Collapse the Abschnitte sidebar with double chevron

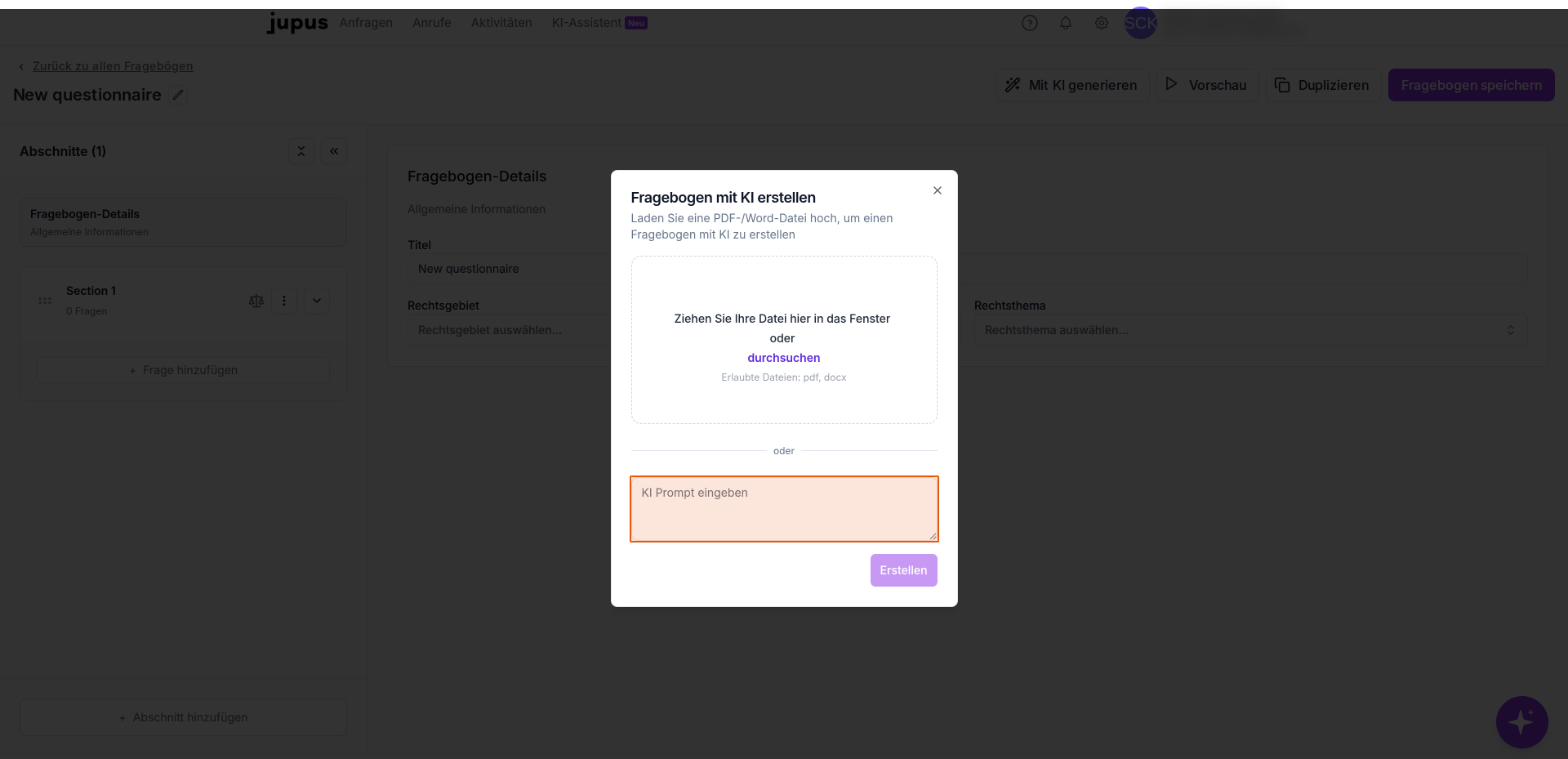[x=334, y=151]
